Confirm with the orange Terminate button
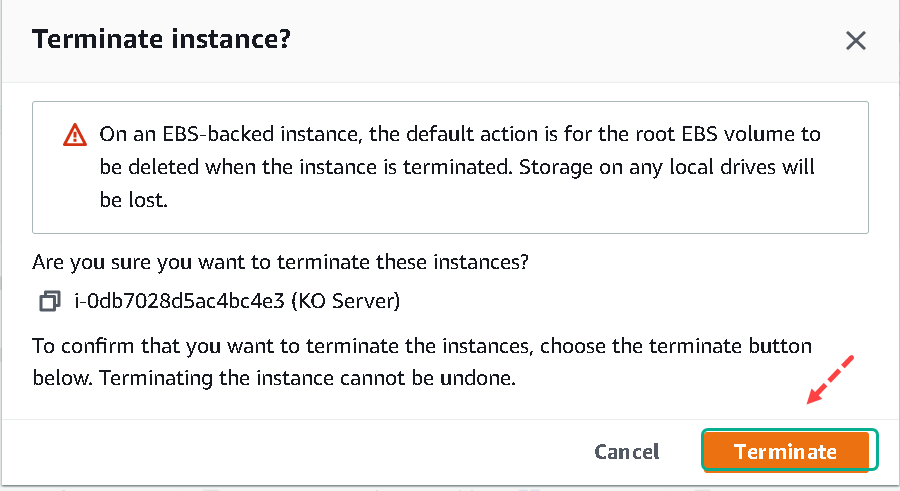The width and height of the screenshot is (900, 491). tap(785, 451)
